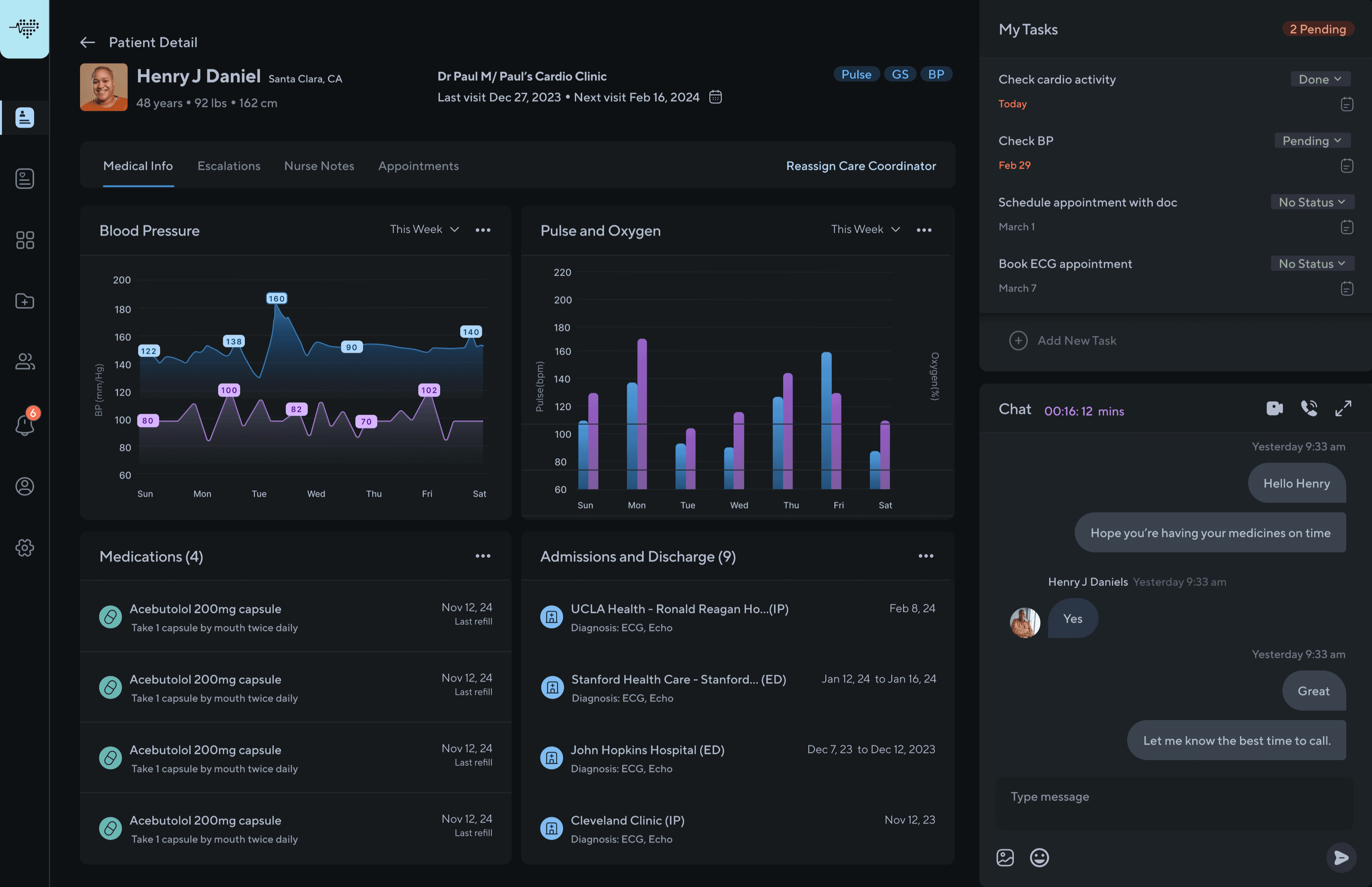Open the health notes sidebar icon with heart

[x=25, y=179]
